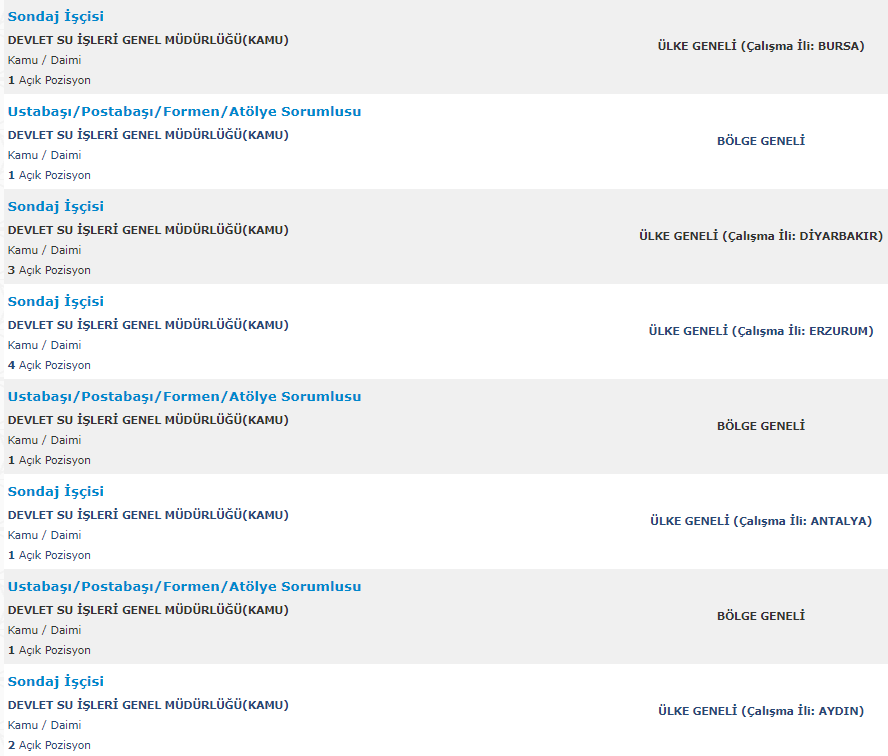The height and width of the screenshot is (756, 888).
Task: Click the 4 Açık Pozisyon count
Action: (x=49, y=365)
